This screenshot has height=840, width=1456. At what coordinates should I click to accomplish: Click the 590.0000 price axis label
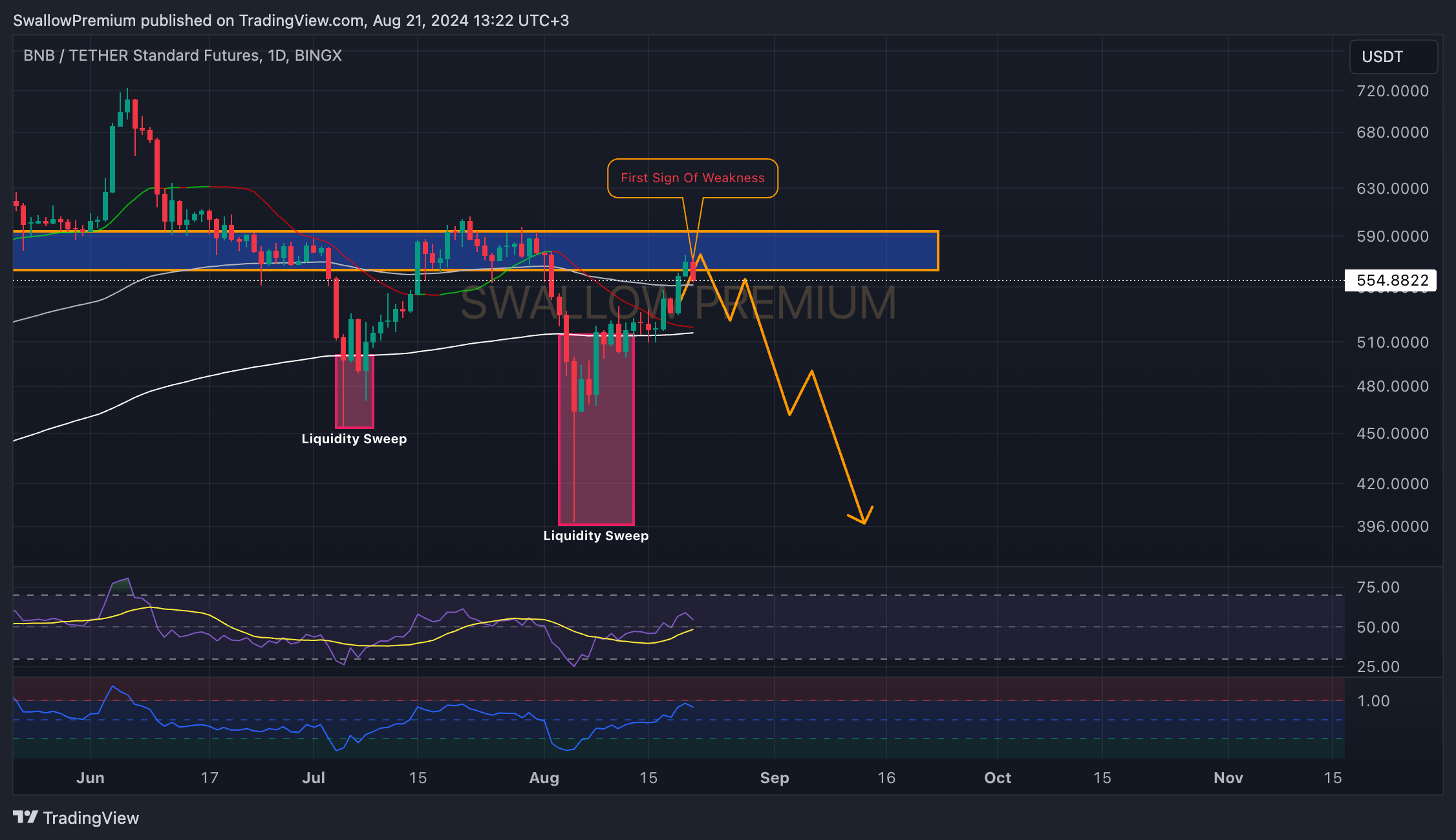pos(1393,236)
